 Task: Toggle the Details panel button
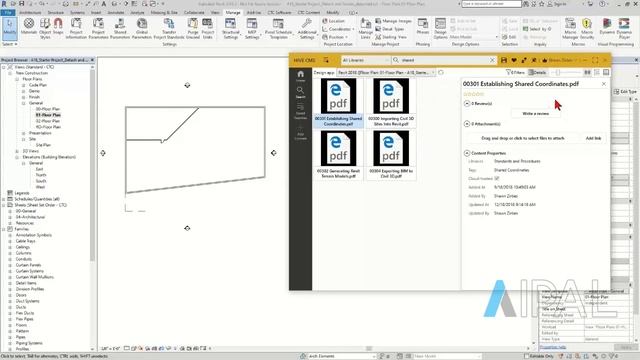pos(538,72)
